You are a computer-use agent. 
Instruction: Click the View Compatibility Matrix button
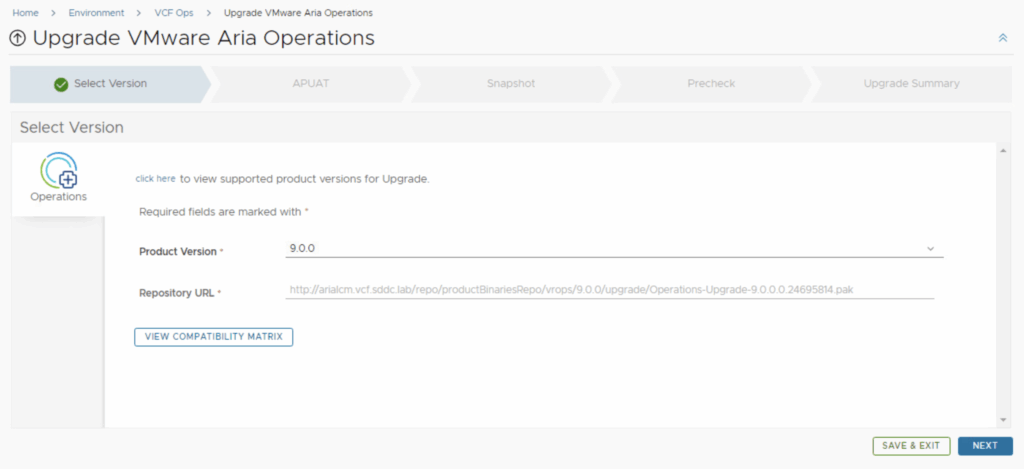point(213,337)
